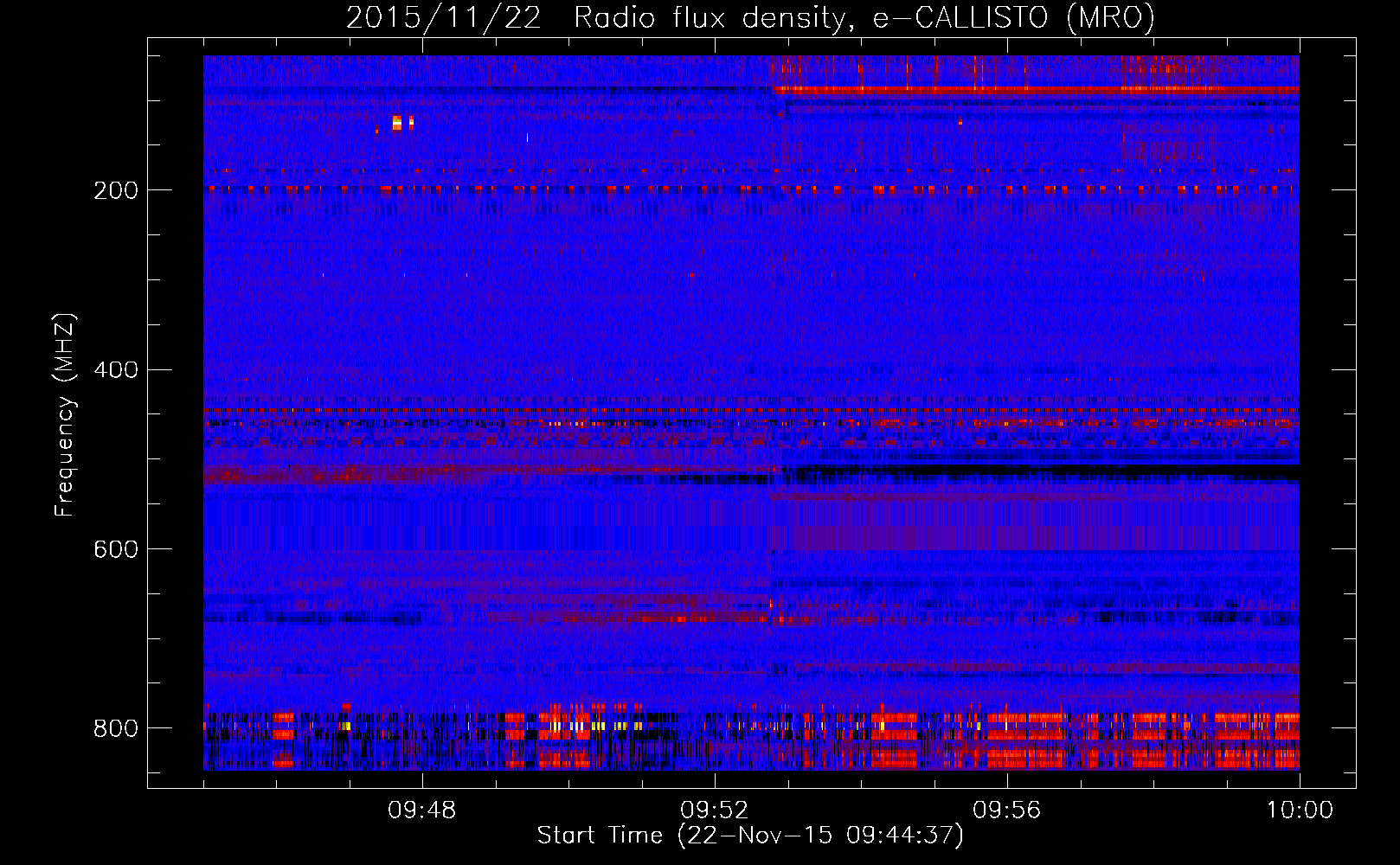Click the 200 frequency tick label
This screenshot has width=1400, height=865.
(115, 190)
